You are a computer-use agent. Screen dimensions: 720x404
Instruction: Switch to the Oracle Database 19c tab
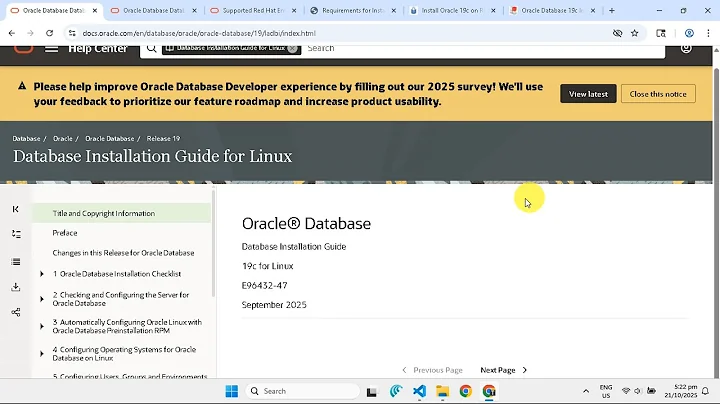[552, 11]
